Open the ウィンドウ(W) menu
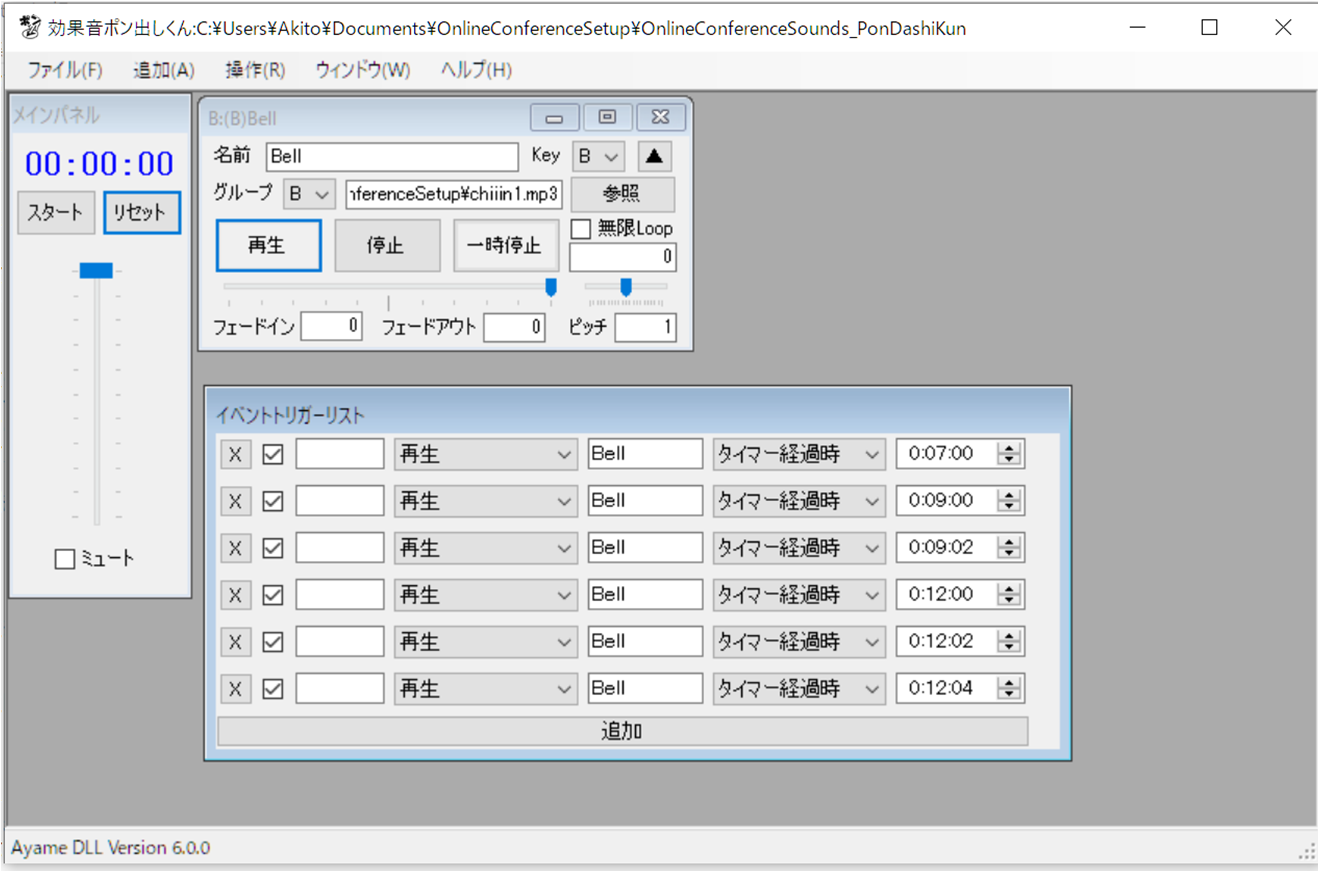This screenshot has height=872, width=1319. pyautogui.click(x=363, y=70)
